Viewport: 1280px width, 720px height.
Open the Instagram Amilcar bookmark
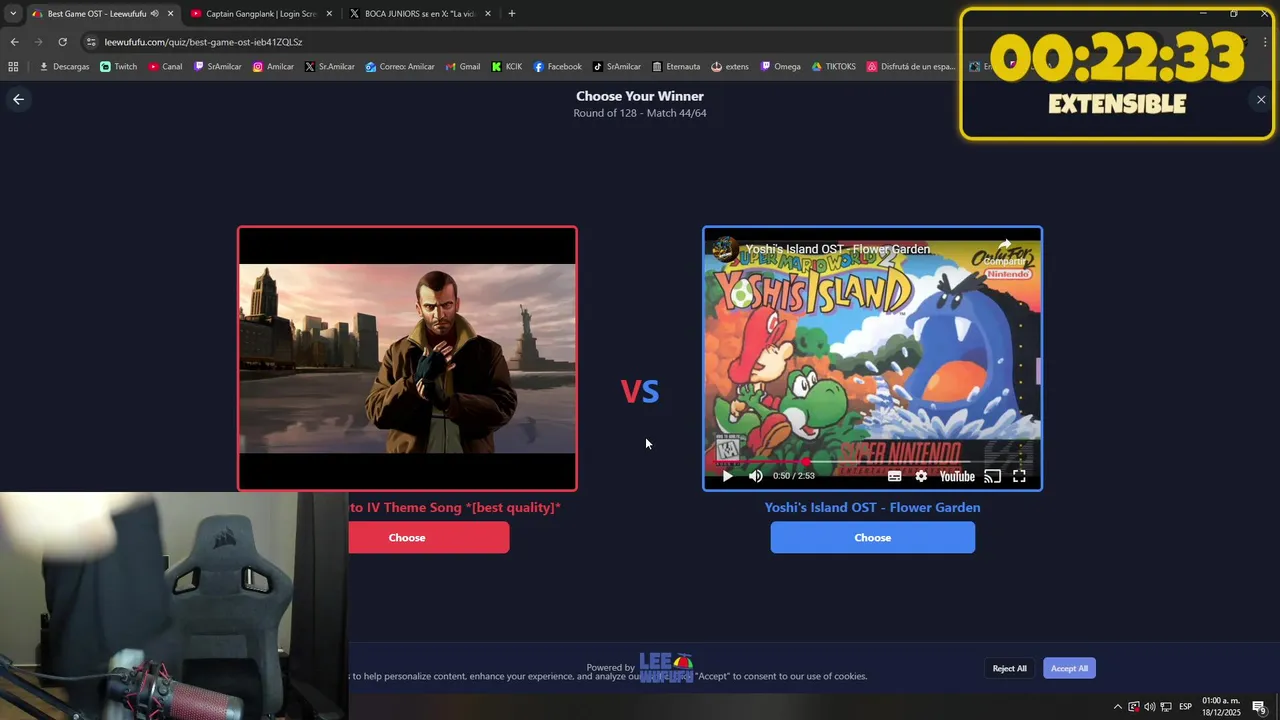(273, 67)
